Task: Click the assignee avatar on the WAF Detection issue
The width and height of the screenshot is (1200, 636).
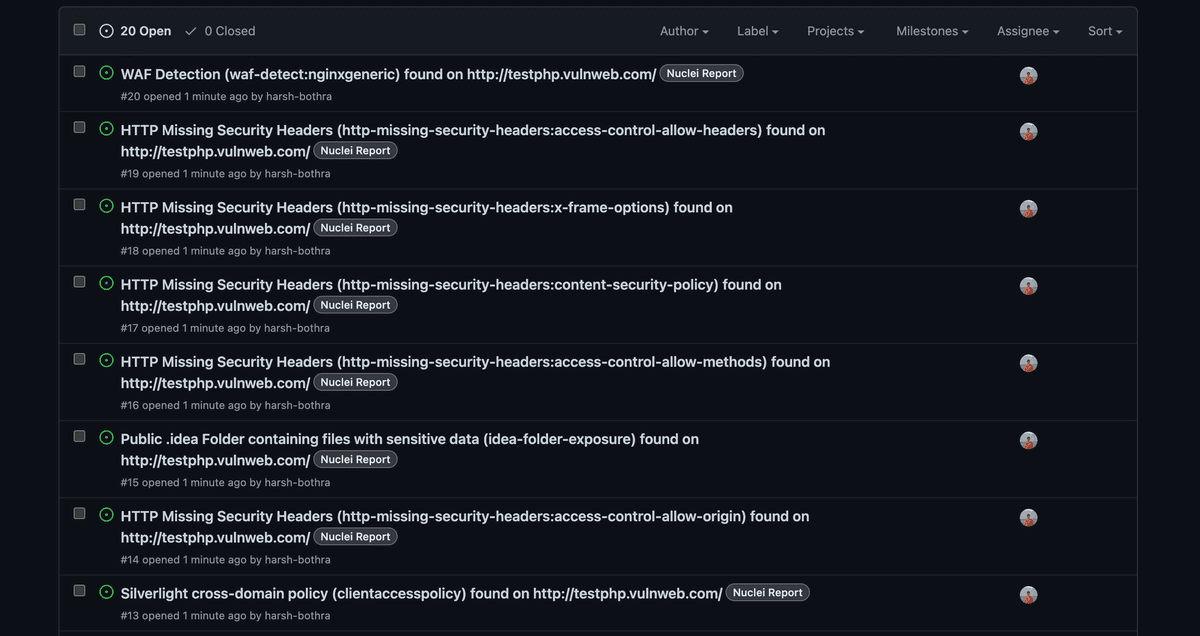Action: (1028, 75)
